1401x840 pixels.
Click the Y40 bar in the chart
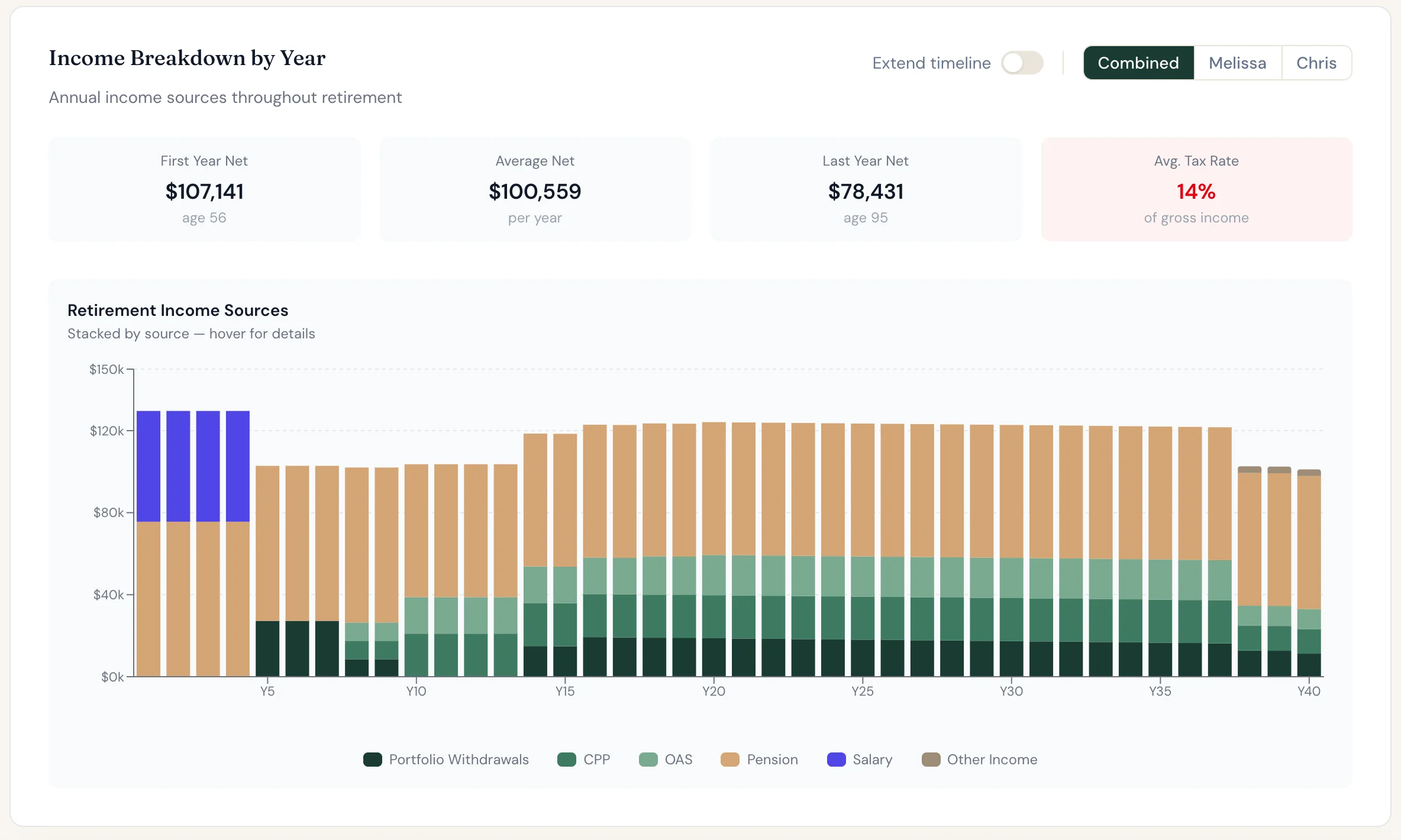pyautogui.click(x=1309, y=573)
